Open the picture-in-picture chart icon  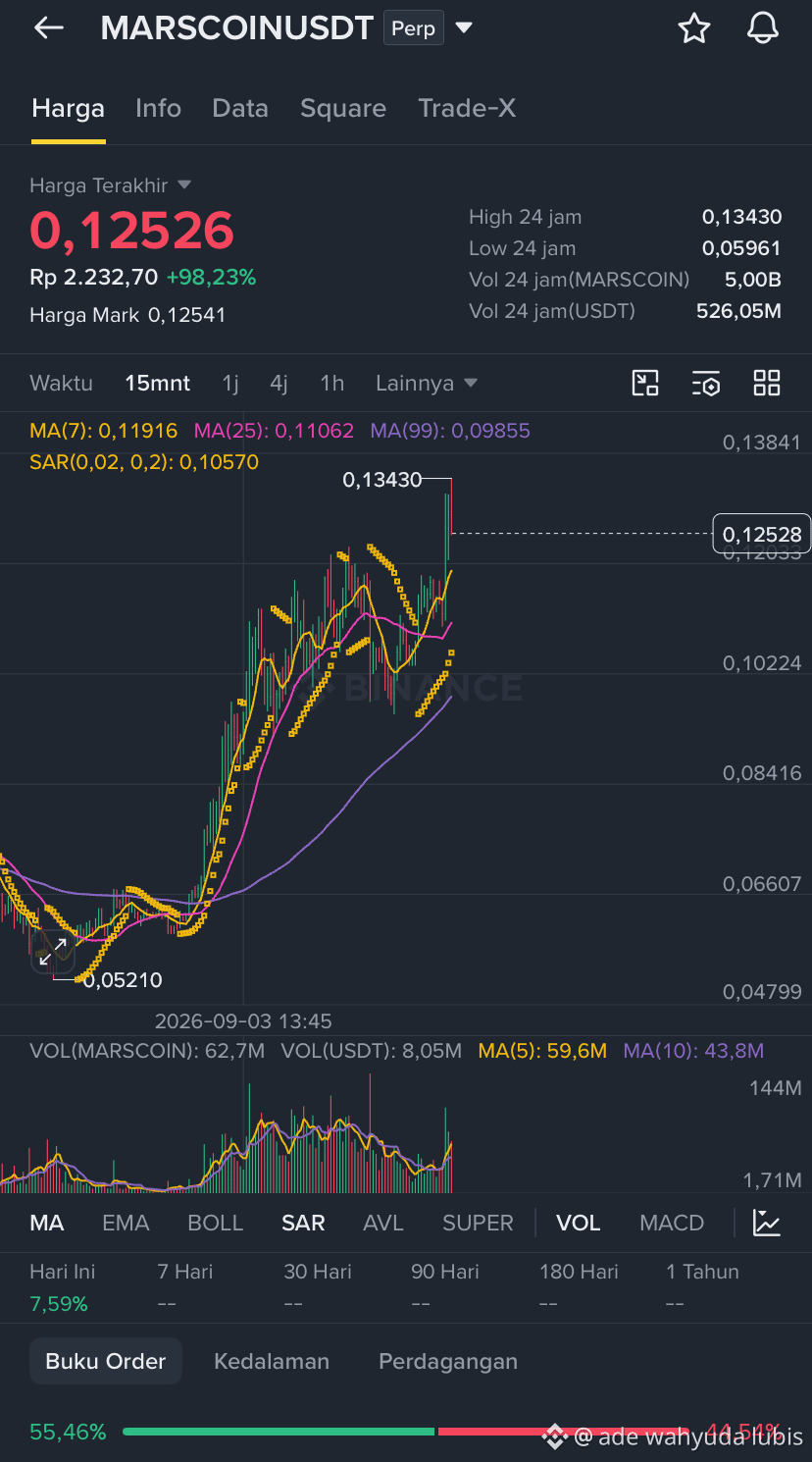[x=645, y=383]
